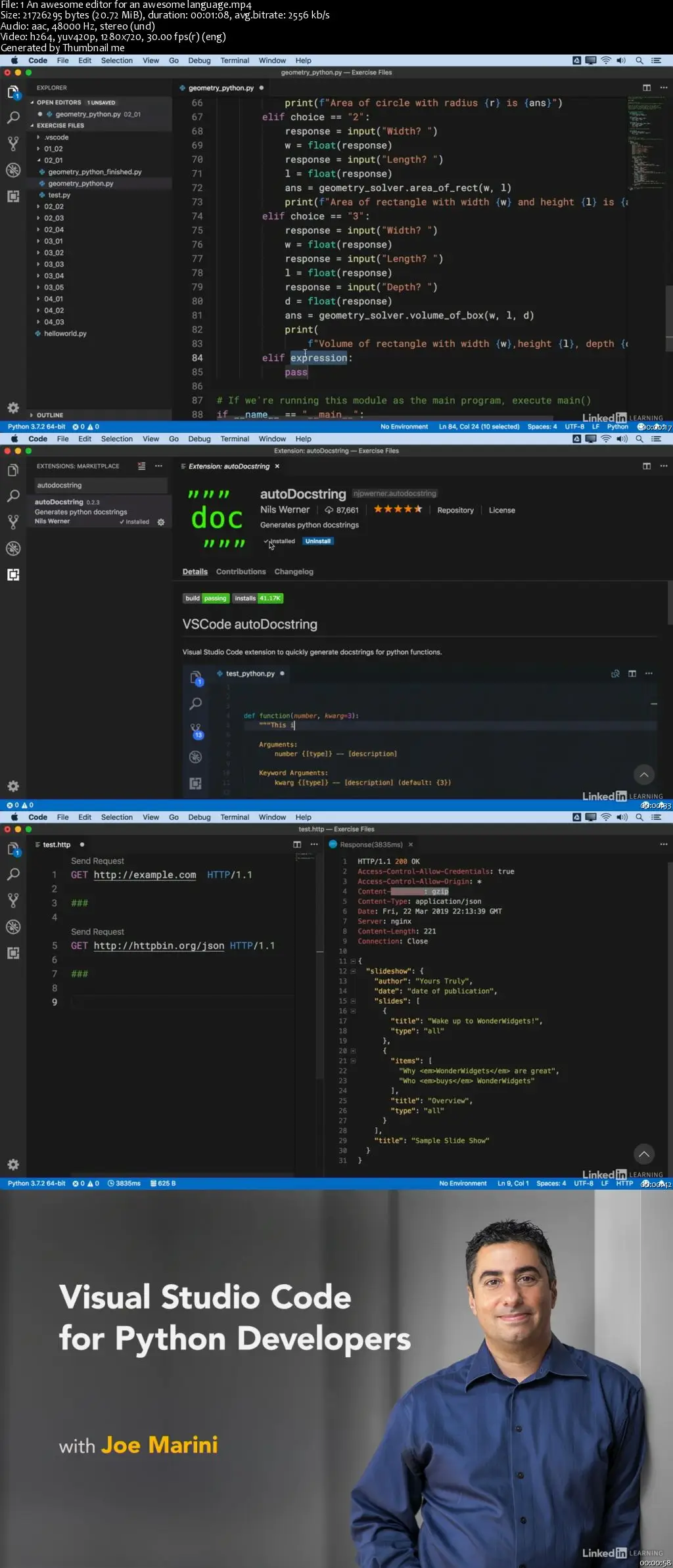Open More Actions in the Extensions Marketplace header
Screen dimensions: 673x1568
click(x=158, y=466)
